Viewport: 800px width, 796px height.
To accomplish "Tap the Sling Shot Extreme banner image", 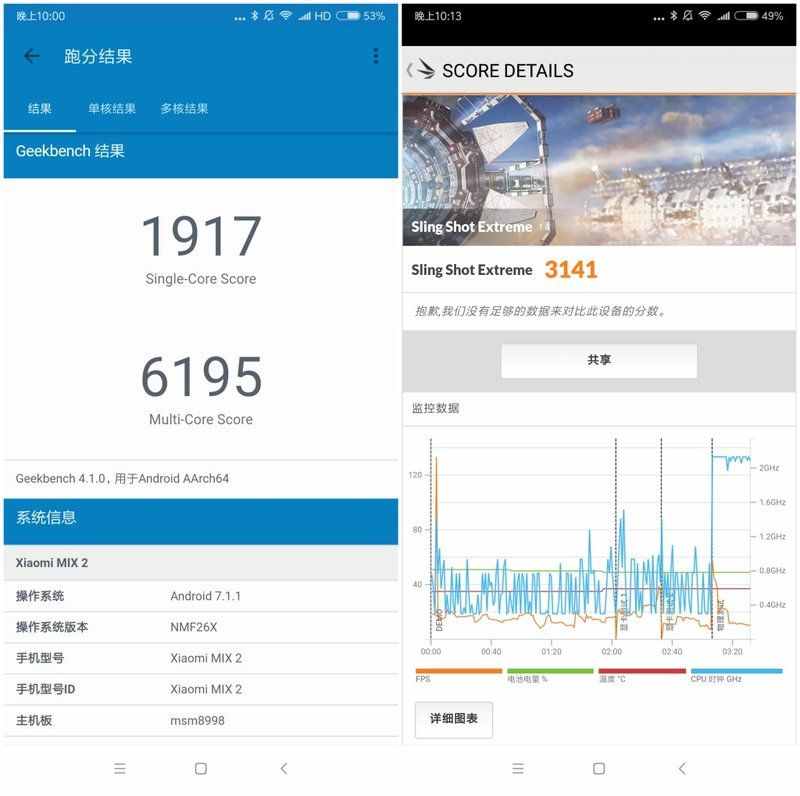I will (x=599, y=170).
